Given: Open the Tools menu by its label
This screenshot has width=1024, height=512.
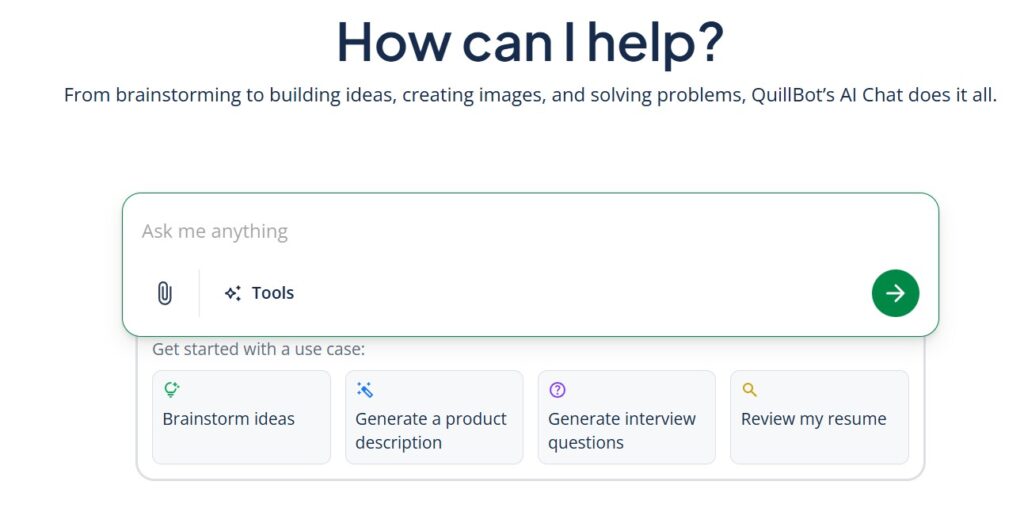Looking at the screenshot, I should pos(273,293).
